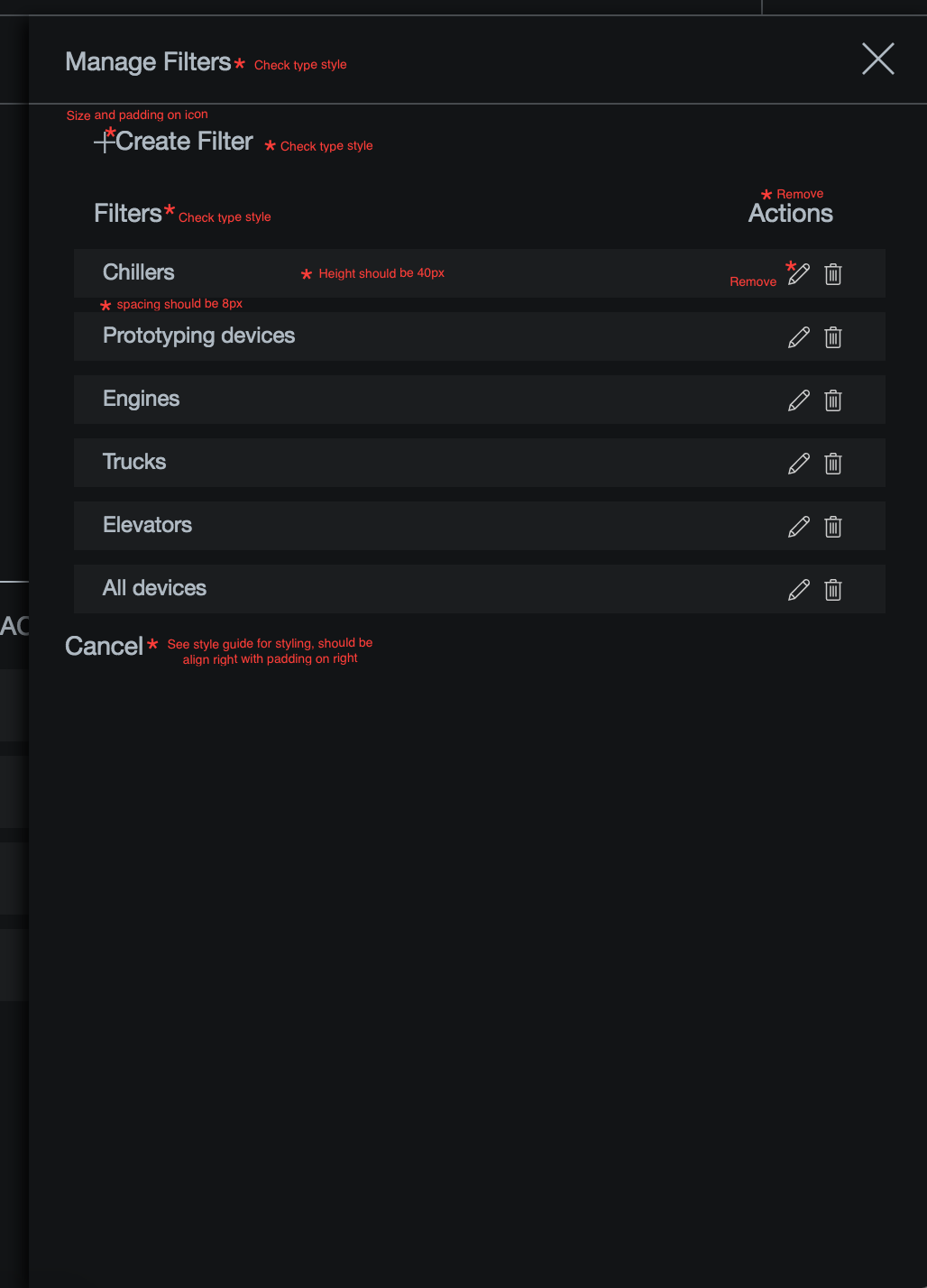The image size is (927, 1288).
Task: Click the Cancel button
Action: point(106,646)
